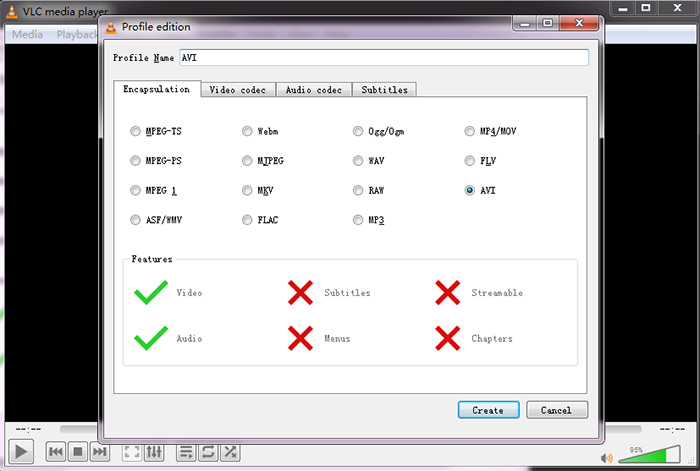Click the elapsed time label
The image size is (700, 471).
tap(28, 429)
